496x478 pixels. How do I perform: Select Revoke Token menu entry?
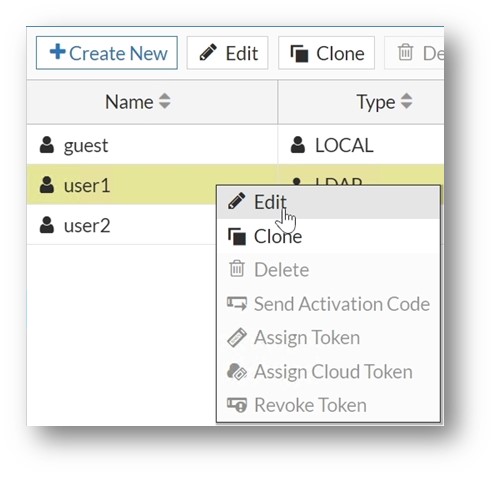point(328,405)
